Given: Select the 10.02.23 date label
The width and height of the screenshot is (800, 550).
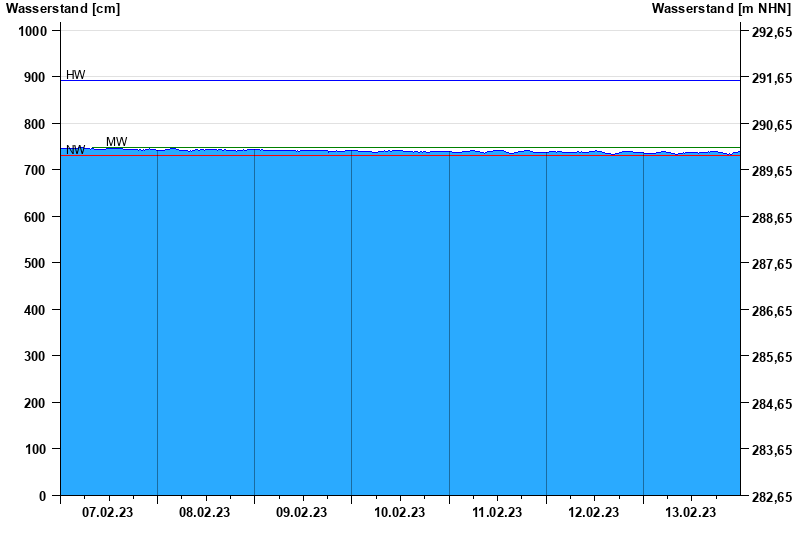Looking at the screenshot, I should 399,513.
